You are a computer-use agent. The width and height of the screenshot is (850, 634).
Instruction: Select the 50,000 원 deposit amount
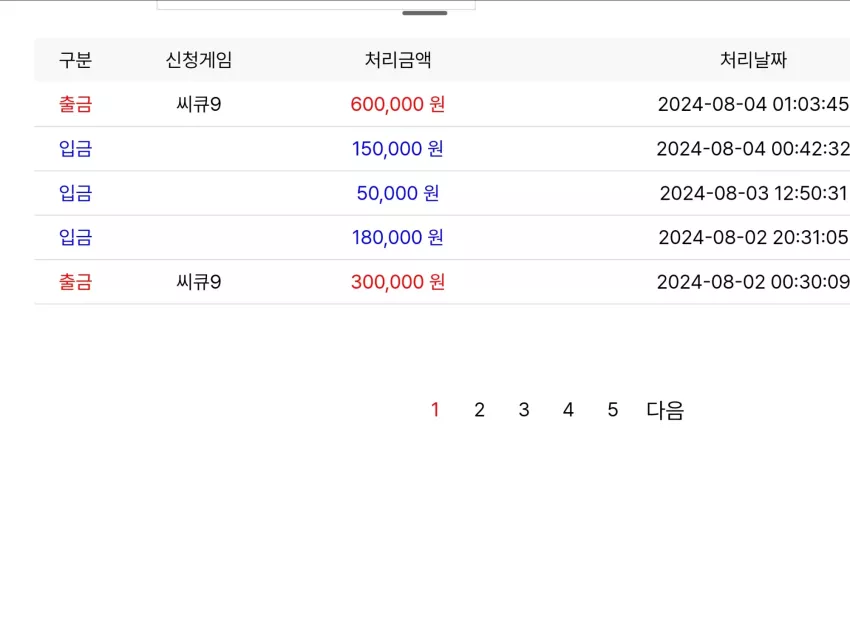click(x=398, y=193)
